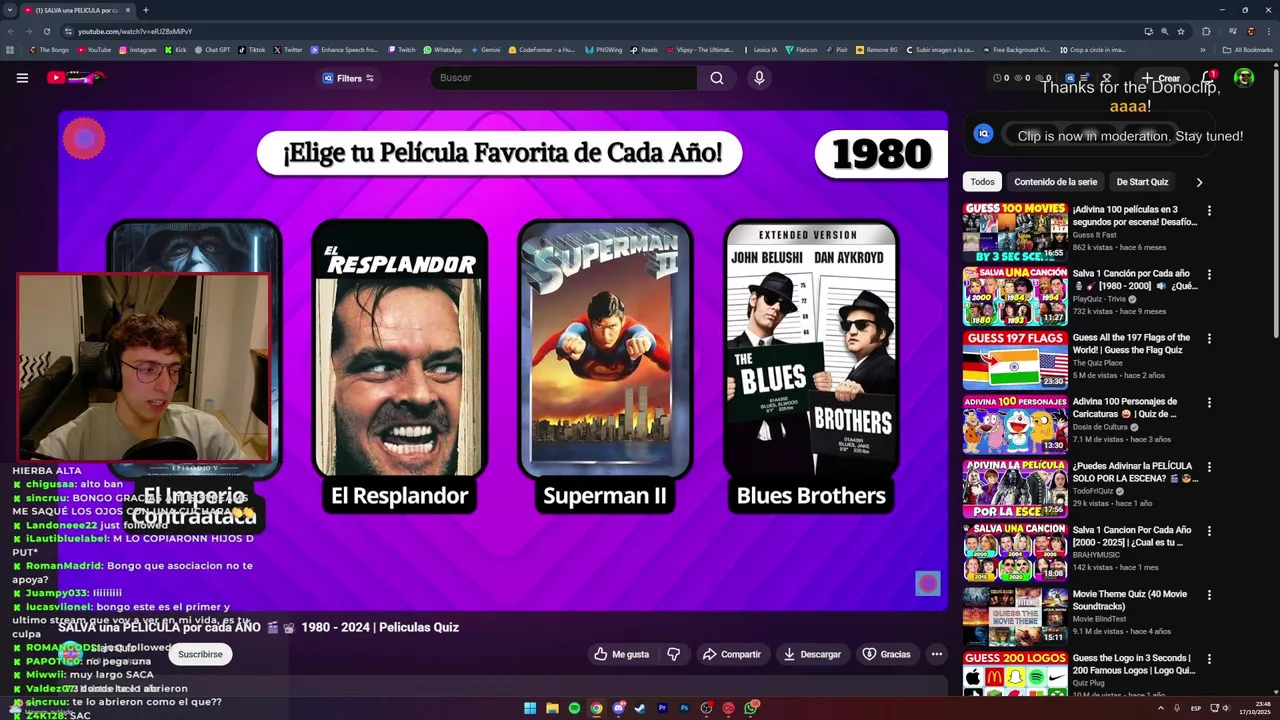Select Blues Brothers movie poster

tap(811, 349)
